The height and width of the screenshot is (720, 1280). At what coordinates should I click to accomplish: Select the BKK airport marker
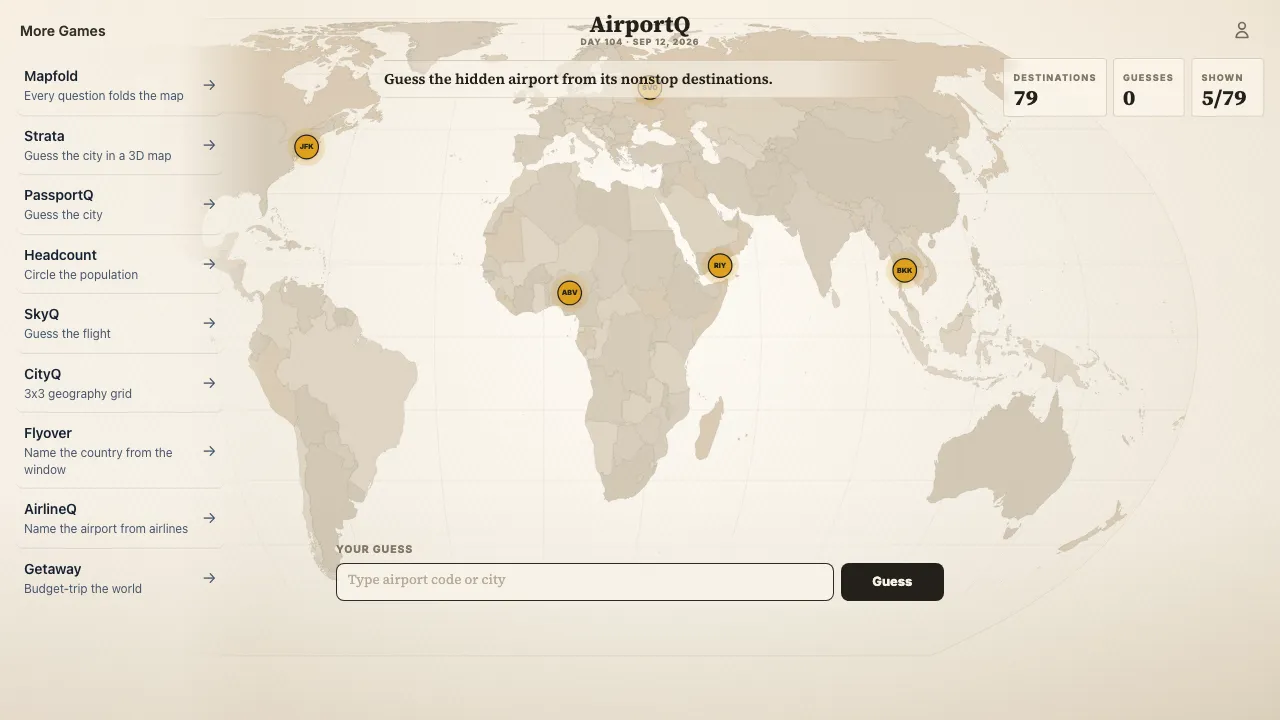click(904, 270)
